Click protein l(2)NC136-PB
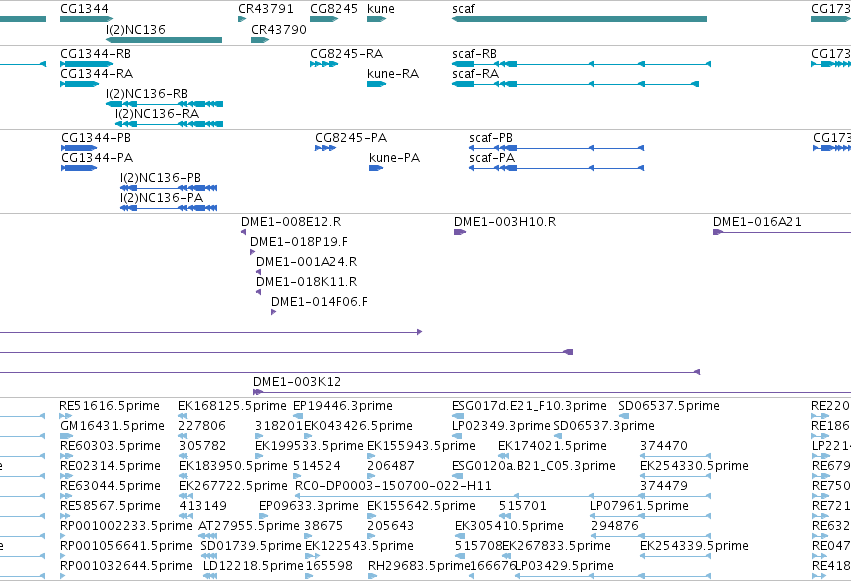Viewport: 851px width, 581px height. (169, 188)
